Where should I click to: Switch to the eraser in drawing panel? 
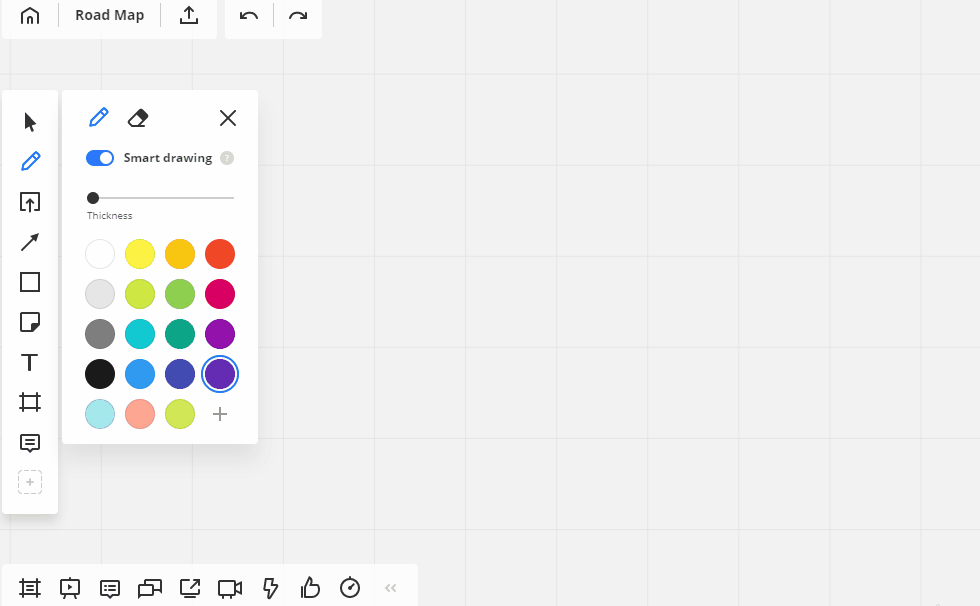click(x=138, y=118)
